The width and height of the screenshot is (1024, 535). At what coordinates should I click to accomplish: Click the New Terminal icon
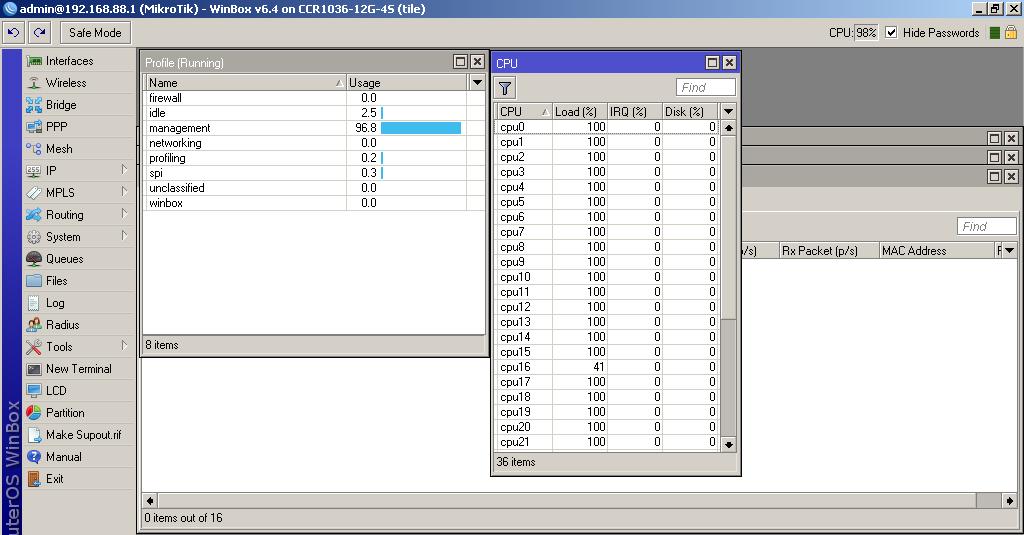tap(34, 369)
